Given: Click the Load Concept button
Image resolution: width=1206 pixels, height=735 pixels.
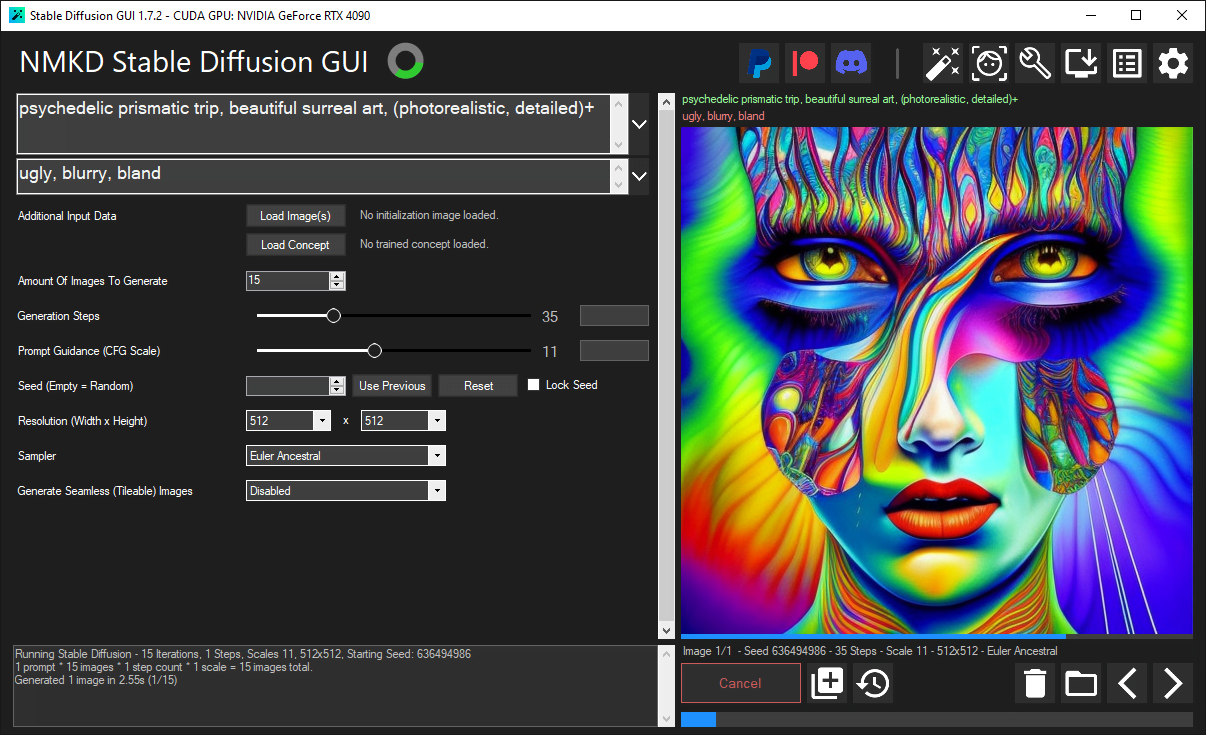Looking at the screenshot, I should coord(295,244).
